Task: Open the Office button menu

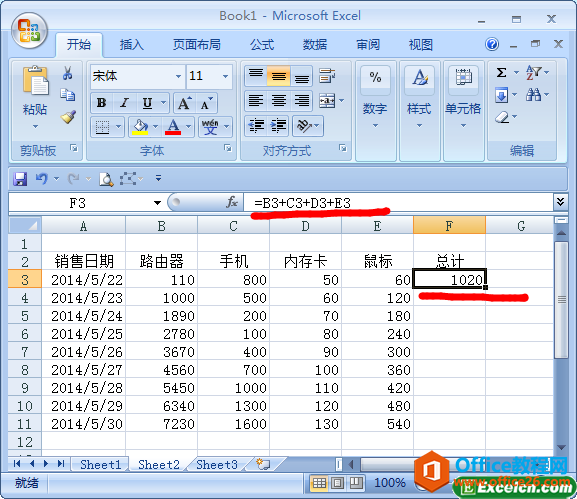Action: pyautogui.click(x=29, y=31)
